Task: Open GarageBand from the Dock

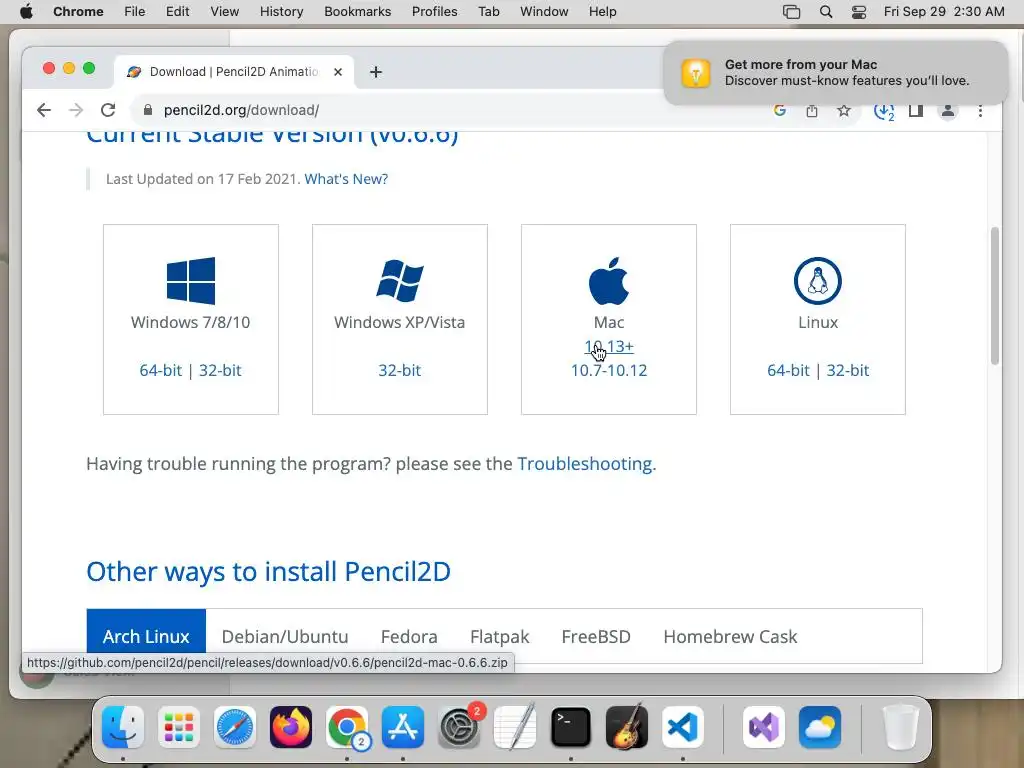Action: [627, 727]
